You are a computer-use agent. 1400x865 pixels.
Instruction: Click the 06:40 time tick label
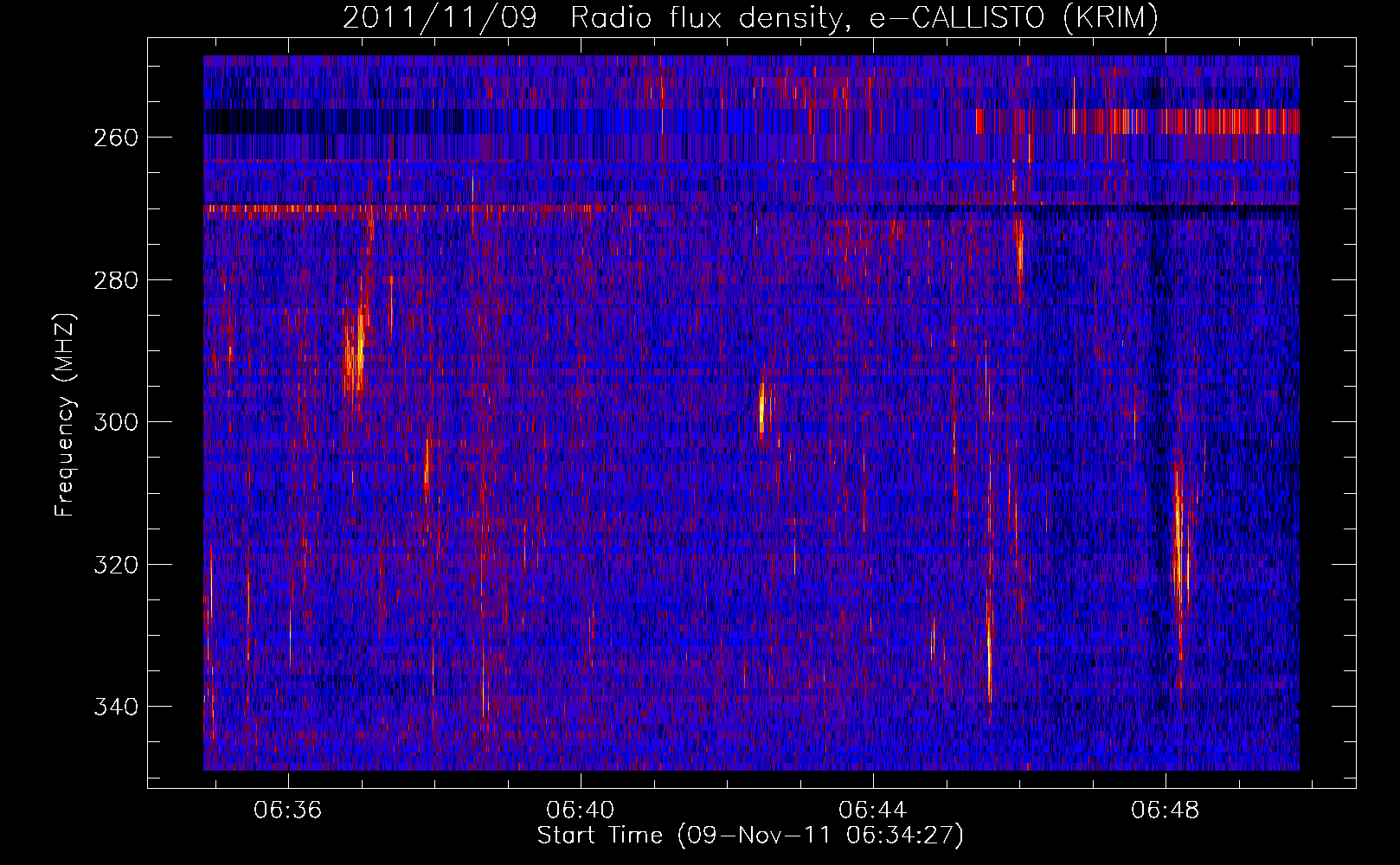pos(581,811)
